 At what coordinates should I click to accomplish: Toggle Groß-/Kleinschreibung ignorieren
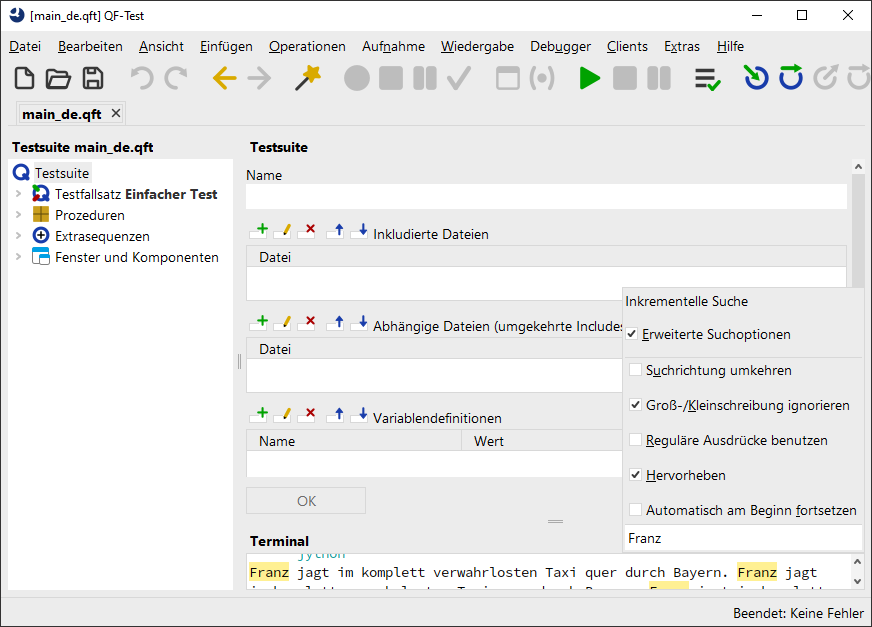tap(635, 405)
